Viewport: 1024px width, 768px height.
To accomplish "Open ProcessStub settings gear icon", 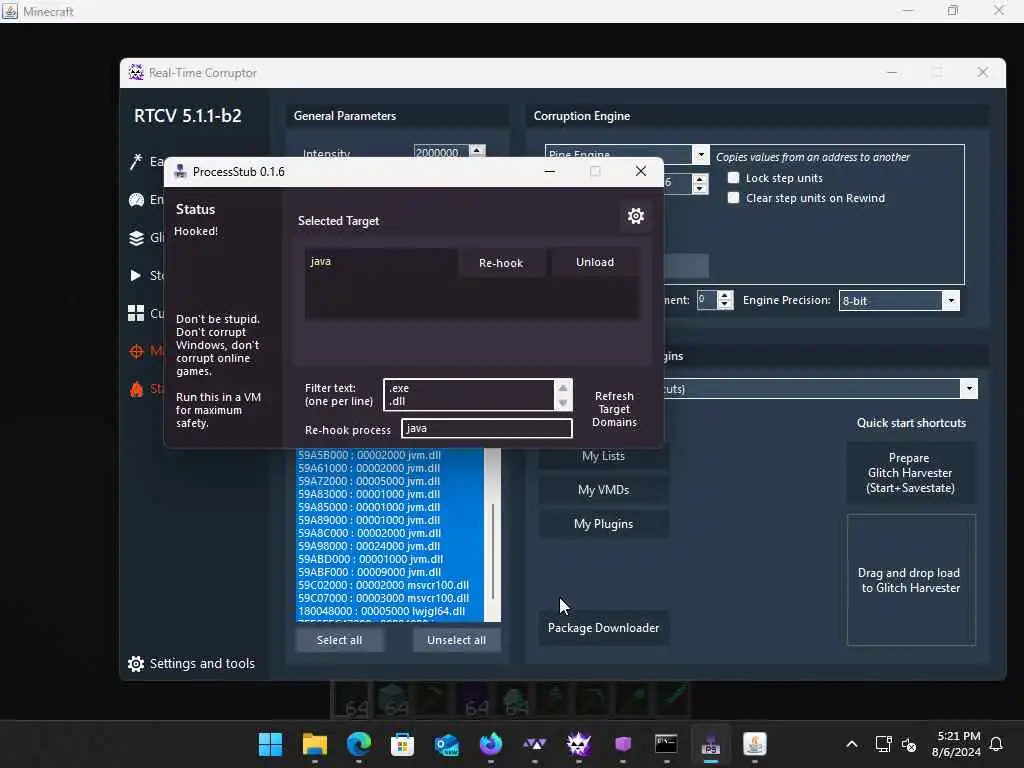I will (635, 216).
